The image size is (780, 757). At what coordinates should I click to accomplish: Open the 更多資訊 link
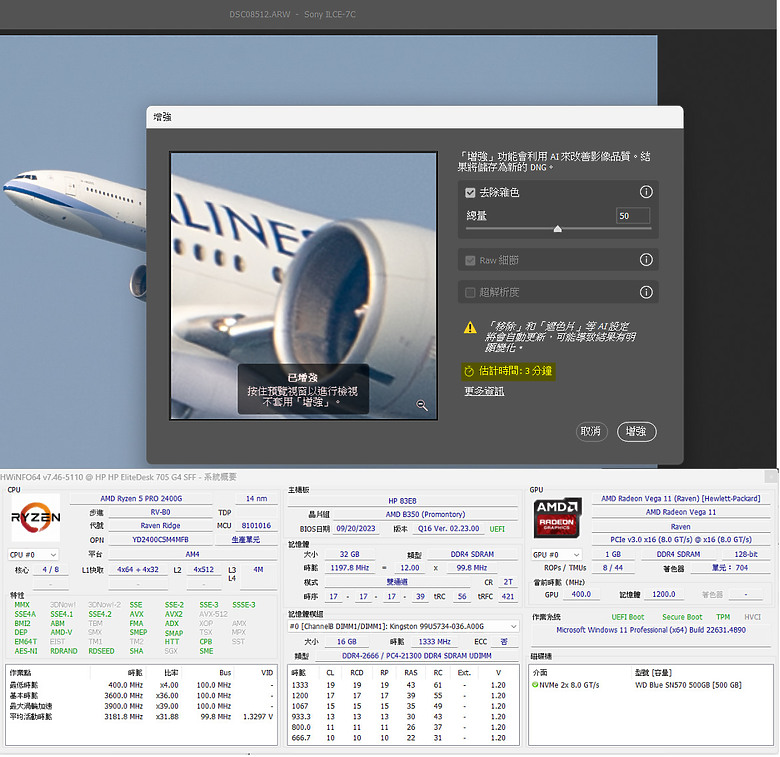pyautogui.click(x=484, y=391)
